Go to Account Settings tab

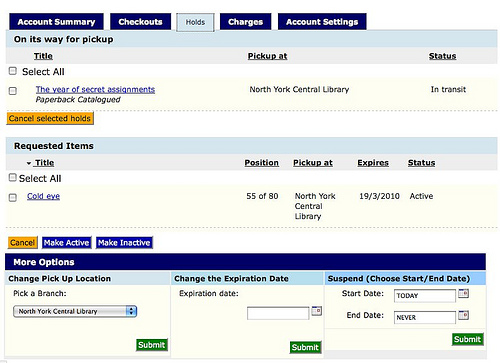tap(322, 22)
